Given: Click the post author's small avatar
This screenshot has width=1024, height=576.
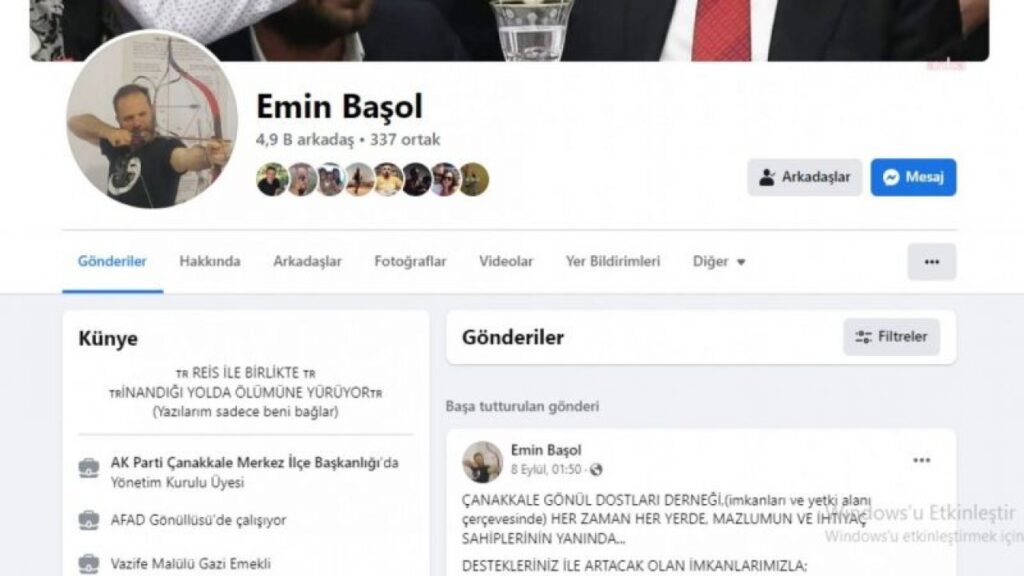Looking at the screenshot, I should click(483, 462).
